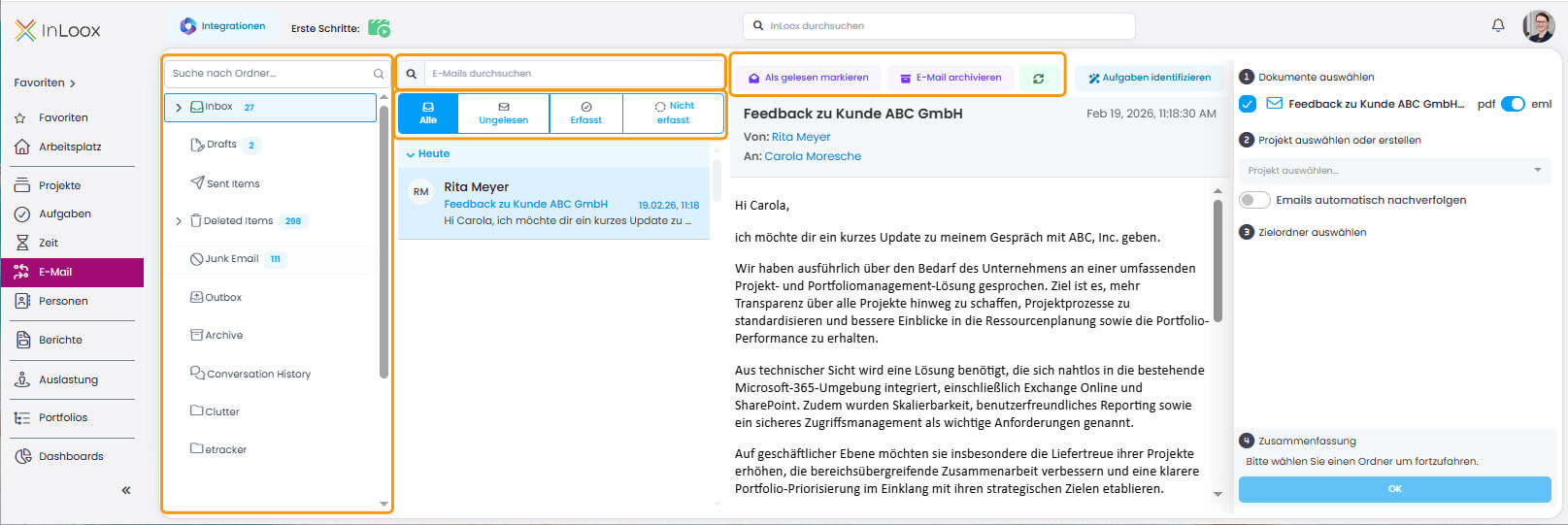Select E-Mail in the sidebar
This screenshot has height=525, width=1568.
pos(72,272)
